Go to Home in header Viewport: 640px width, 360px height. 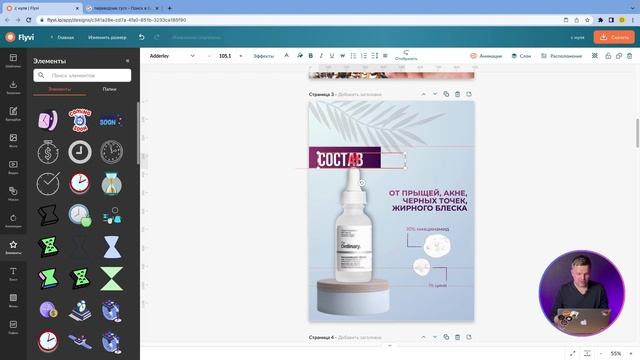(62, 37)
